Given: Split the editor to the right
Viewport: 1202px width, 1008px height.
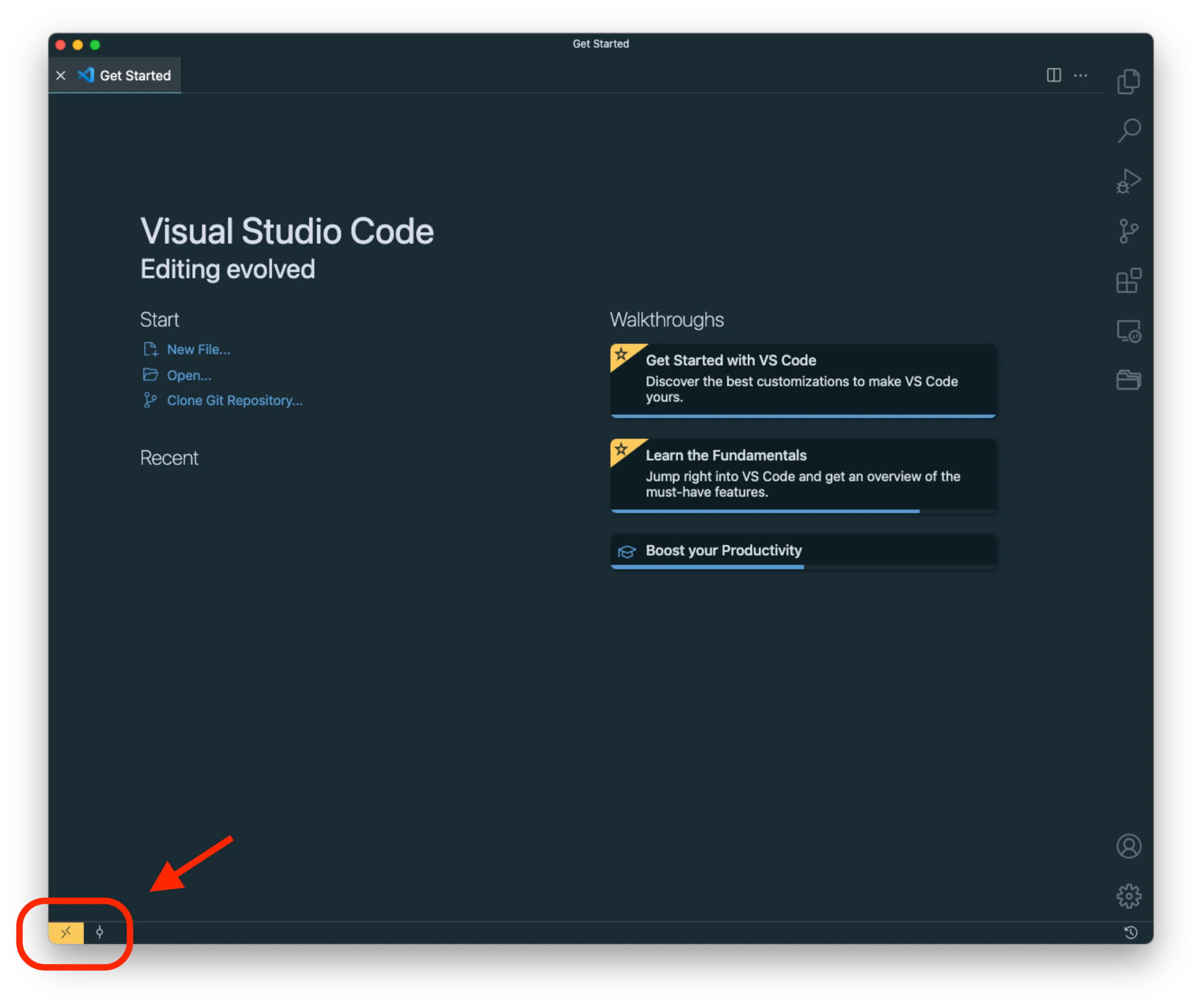Looking at the screenshot, I should (1054, 75).
